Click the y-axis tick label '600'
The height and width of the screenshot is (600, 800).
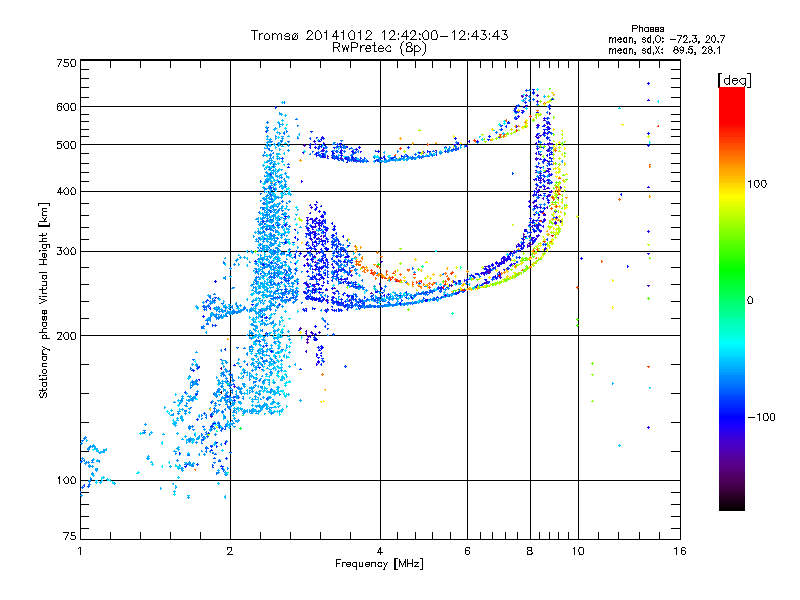click(67, 107)
